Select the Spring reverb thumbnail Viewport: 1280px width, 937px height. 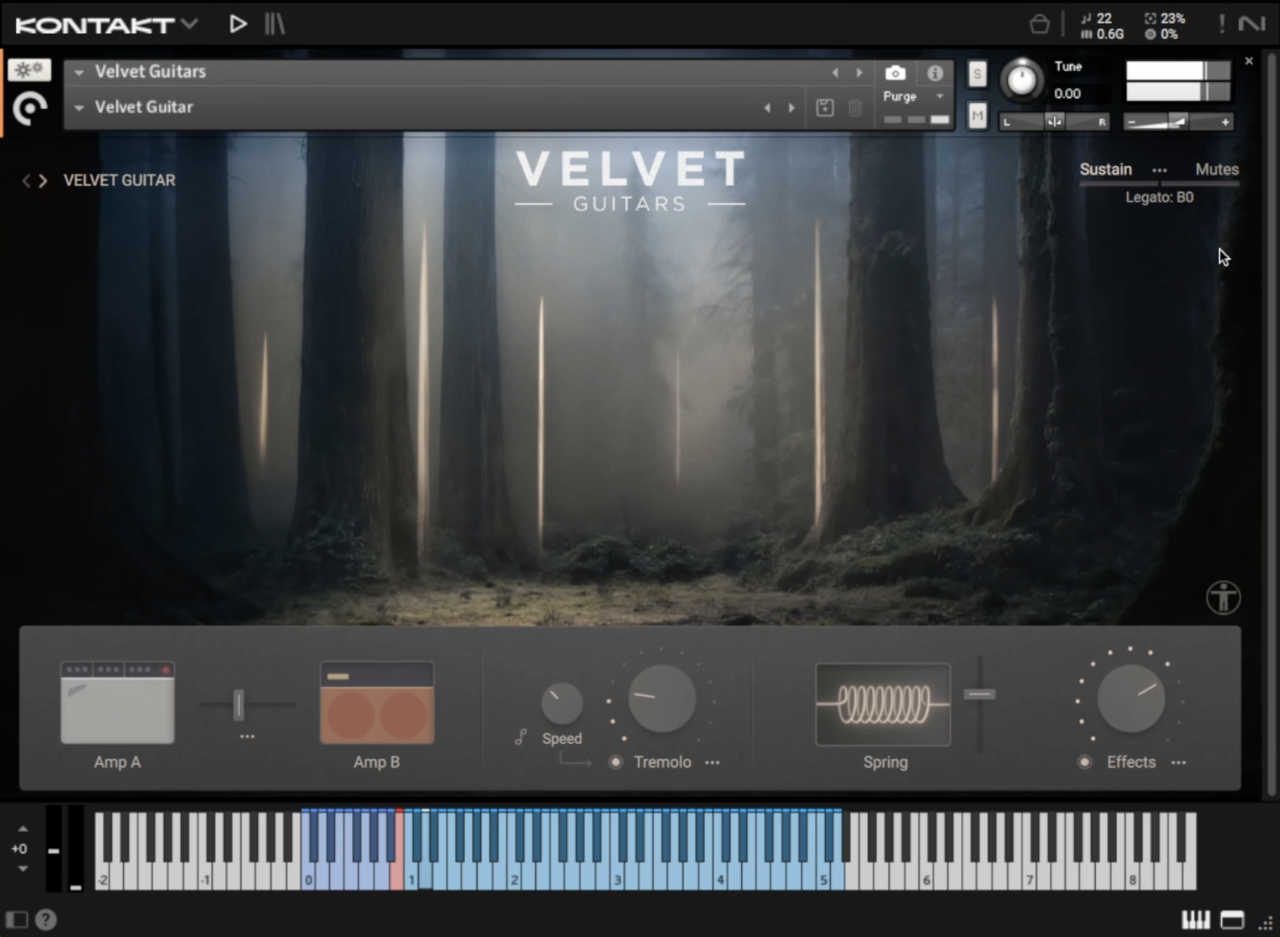coord(883,704)
